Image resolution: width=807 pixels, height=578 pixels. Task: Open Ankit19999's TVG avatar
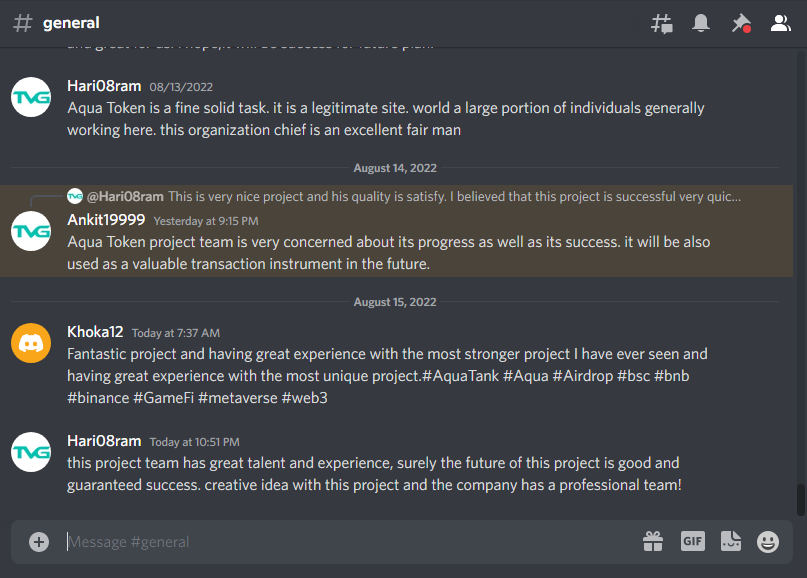[31, 231]
